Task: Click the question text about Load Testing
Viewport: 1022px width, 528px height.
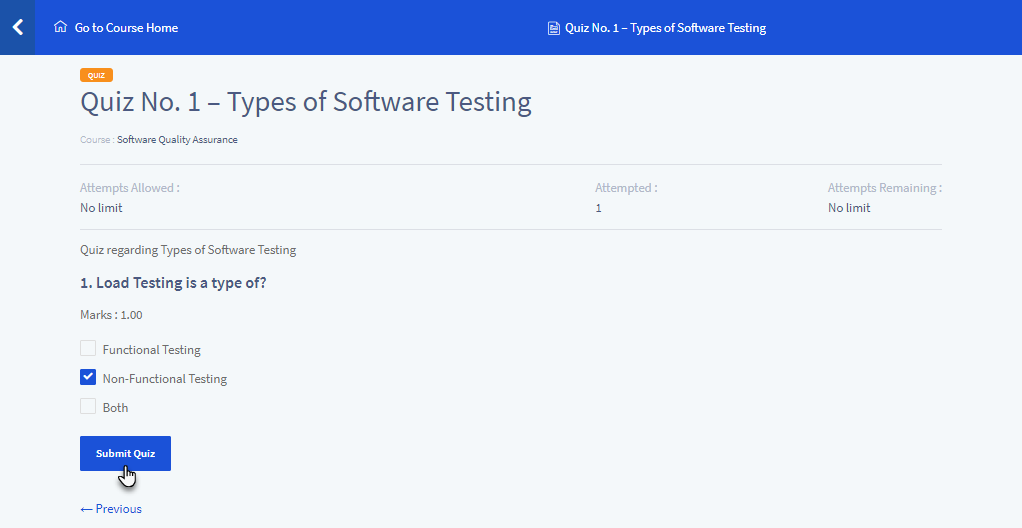Action: coord(173,283)
